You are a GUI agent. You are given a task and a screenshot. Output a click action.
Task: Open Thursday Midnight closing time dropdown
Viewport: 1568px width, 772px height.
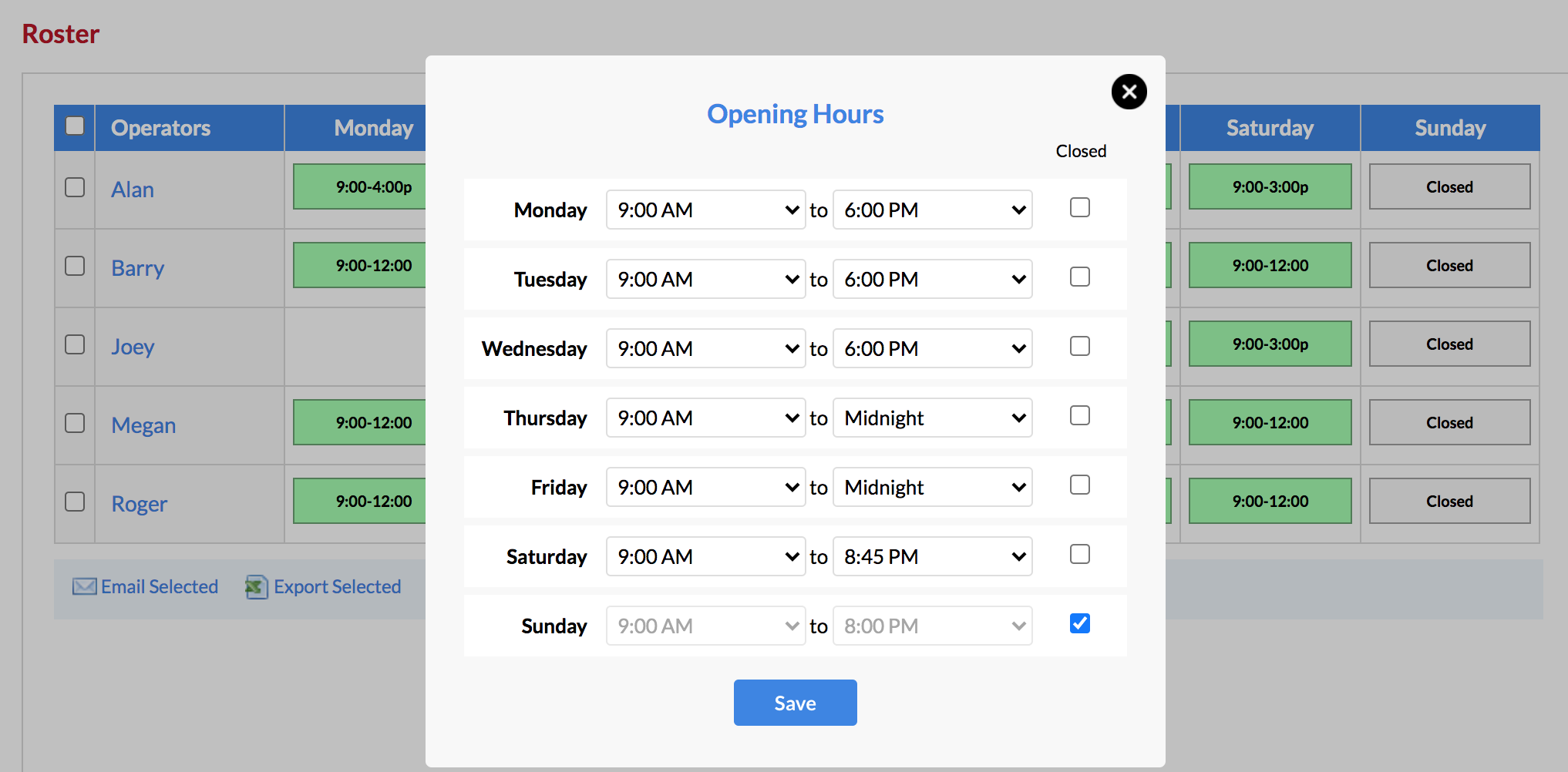tap(932, 418)
